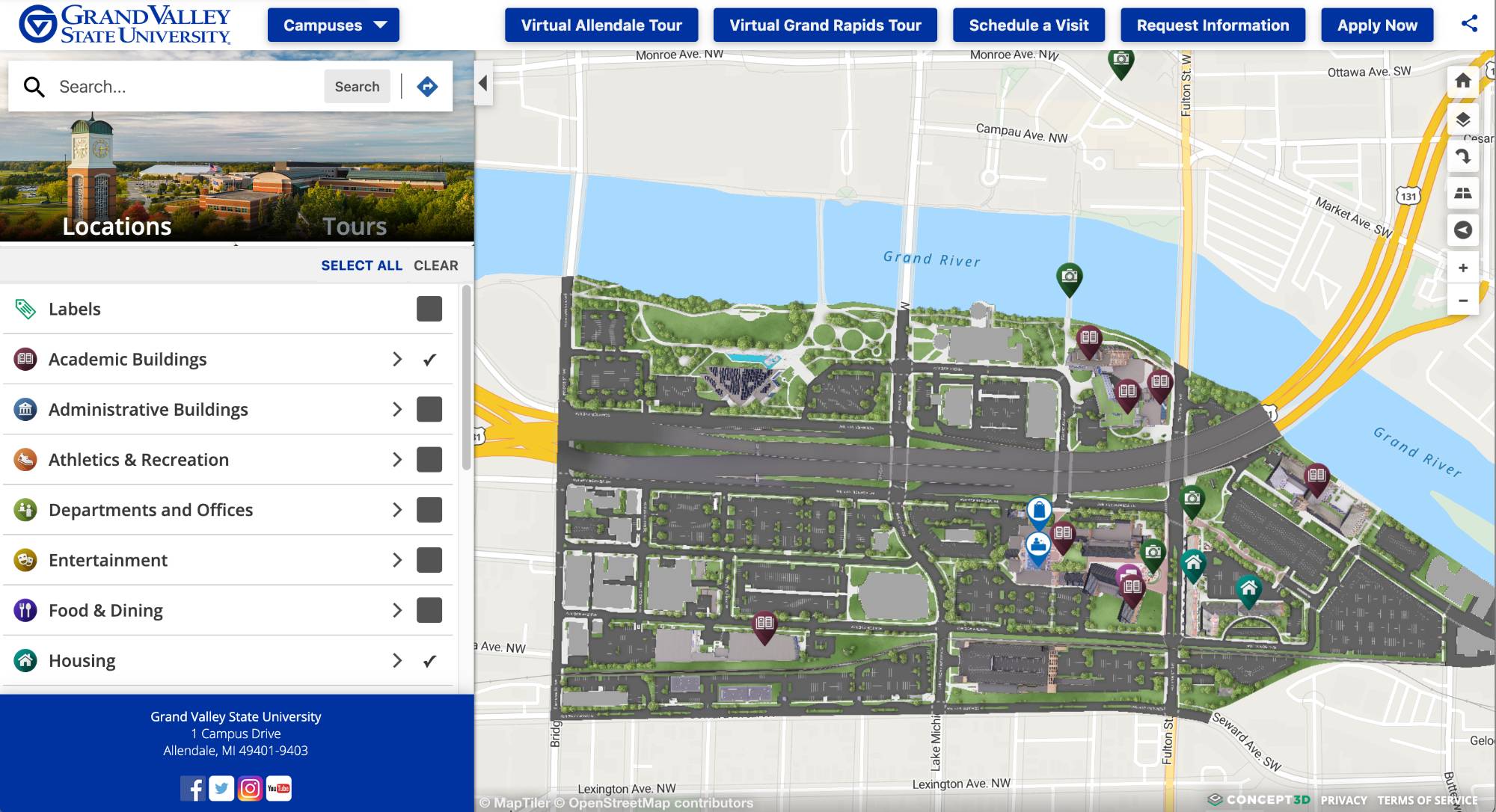The width and height of the screenshot is (1496, 812).
Task: Click the SELECT ALL link
Action: (361, 265)
